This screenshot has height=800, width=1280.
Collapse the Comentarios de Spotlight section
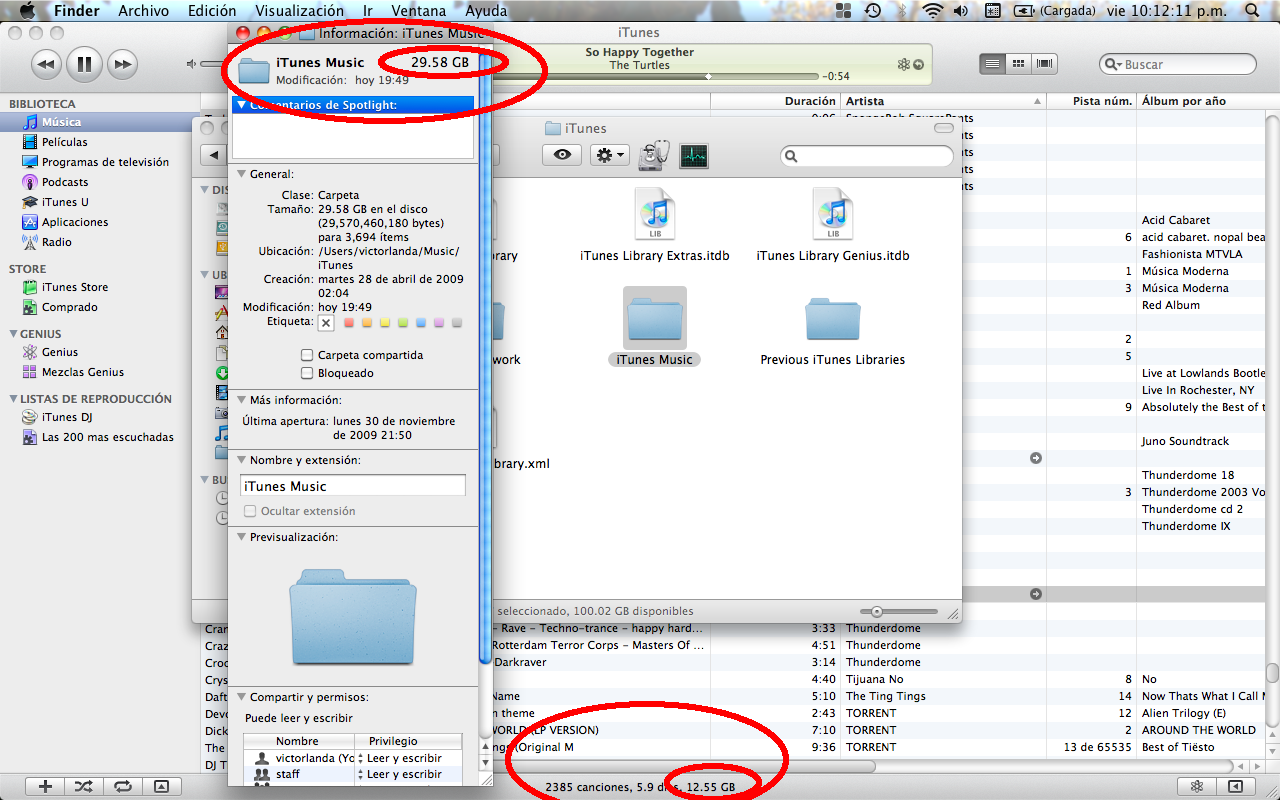coord(240,104)
